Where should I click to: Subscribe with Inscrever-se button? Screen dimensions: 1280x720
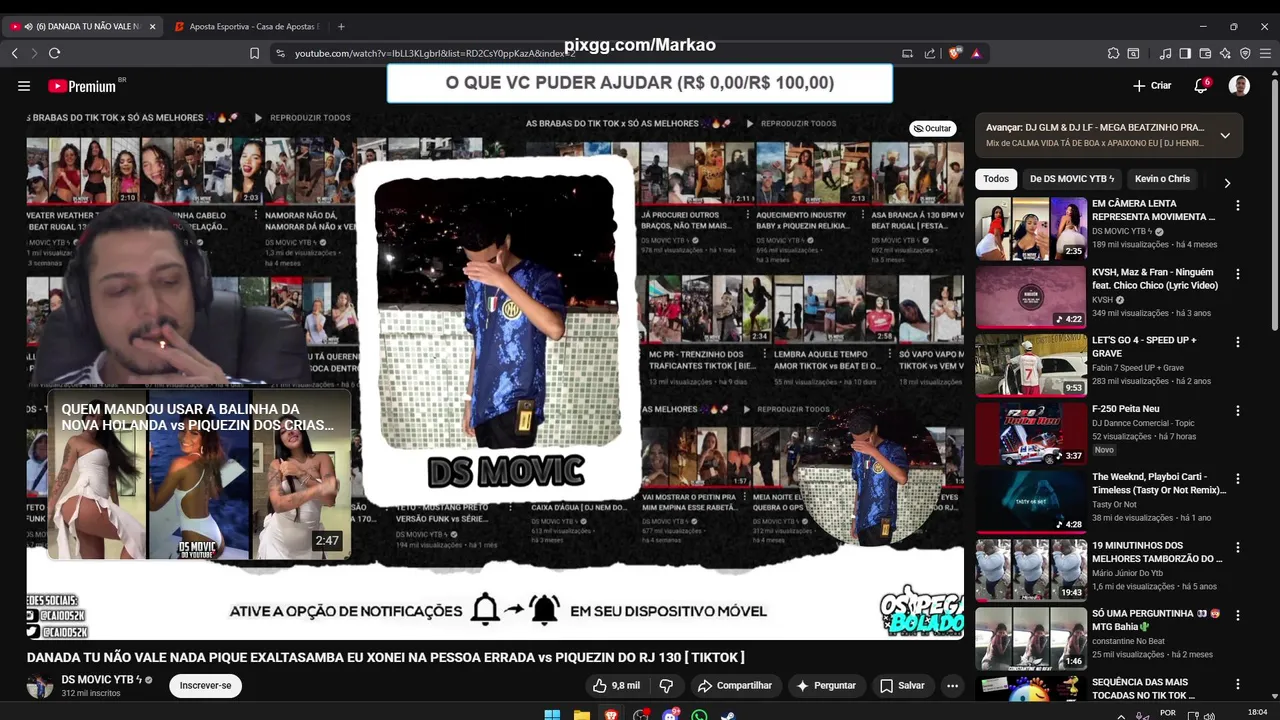tap(205, 685)
